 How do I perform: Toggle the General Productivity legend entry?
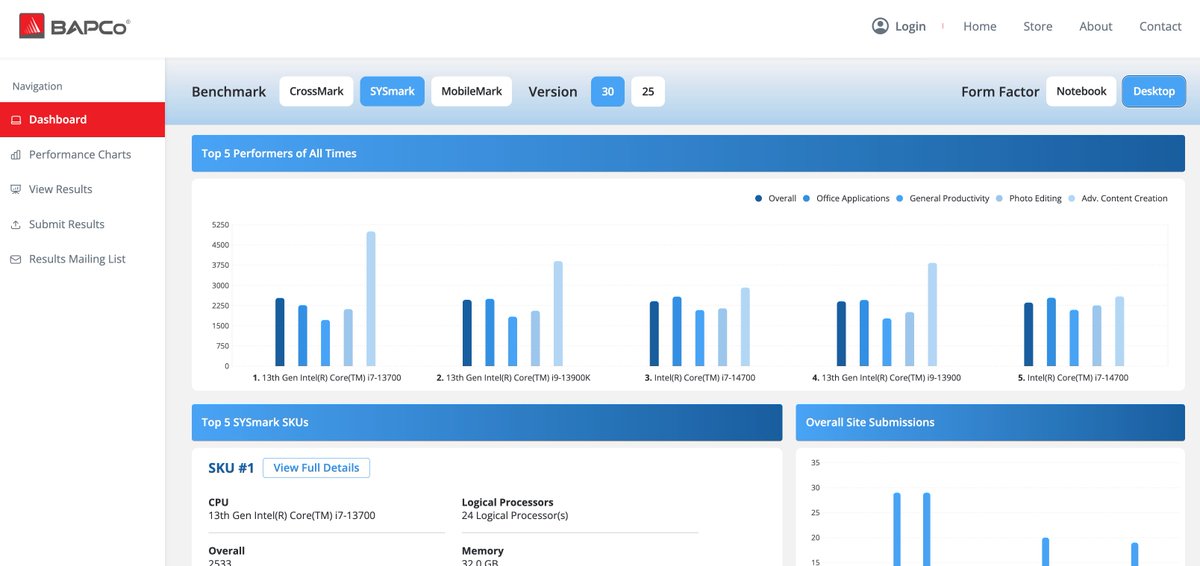[x=943, y=198]
